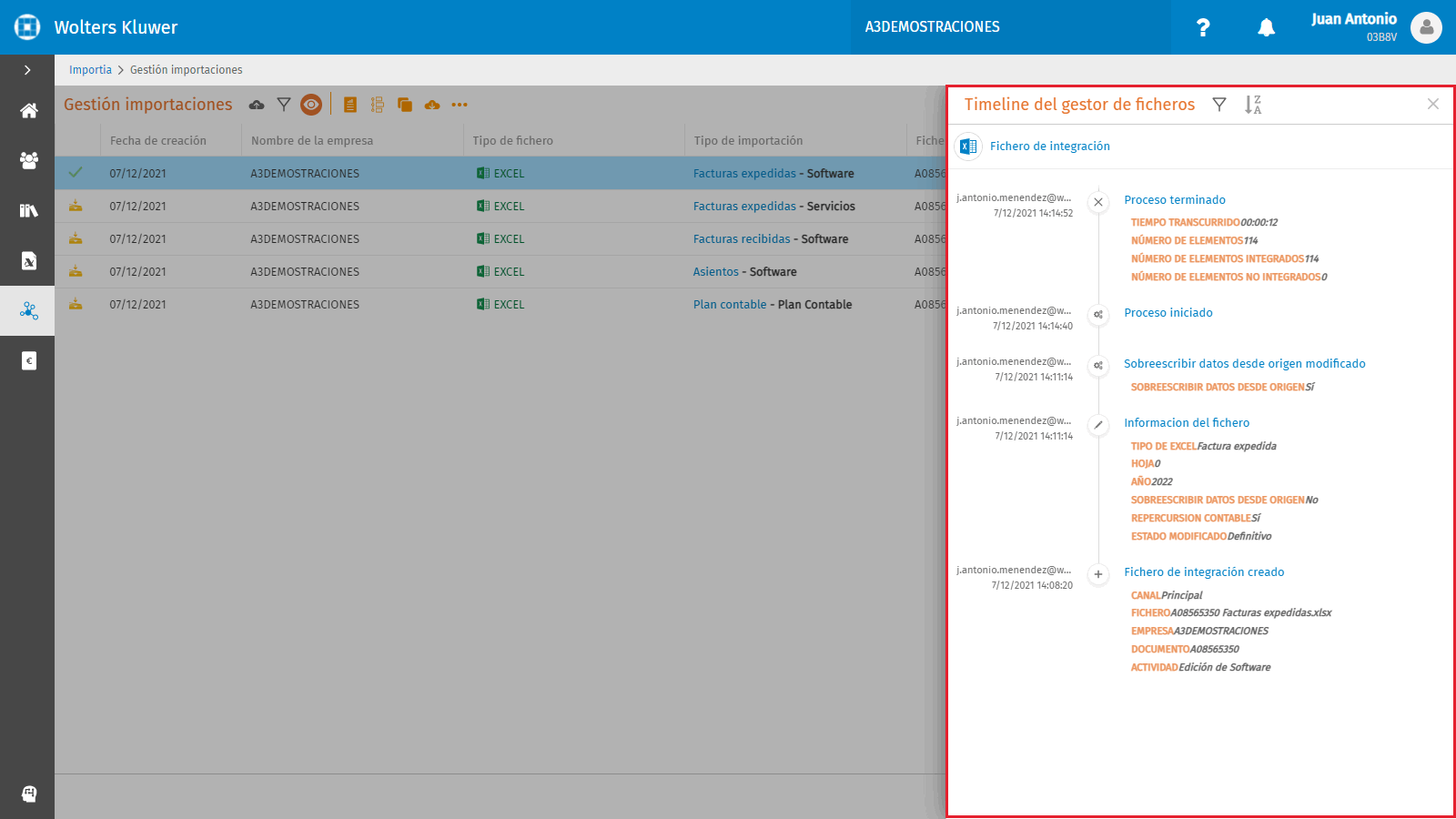1456x819 pixels.
Task: Open the Plan contable link
Action: point(730,305)
